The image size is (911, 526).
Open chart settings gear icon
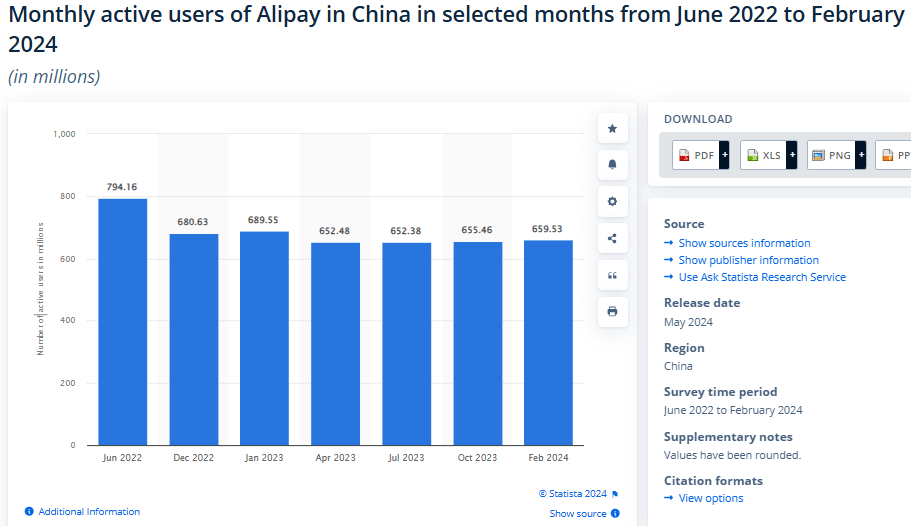click(x=612, y=202)
